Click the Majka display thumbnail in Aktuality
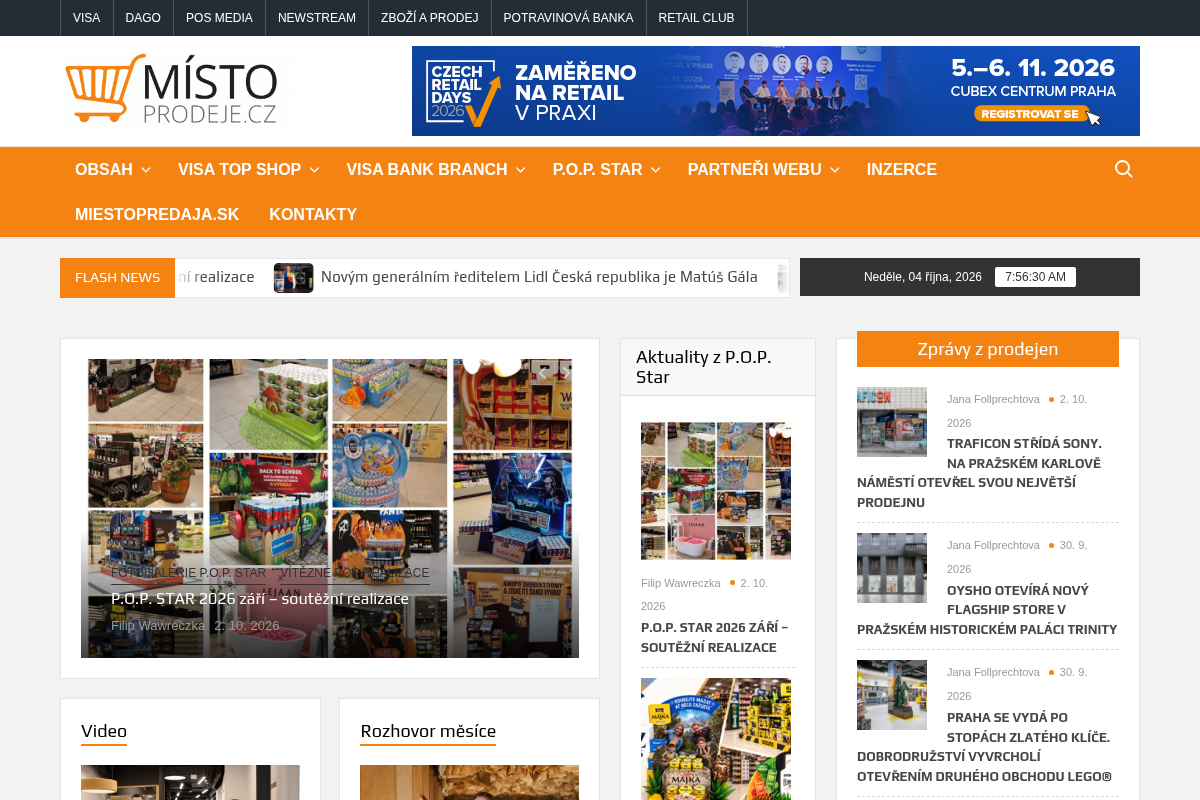The height and width of the screenshot is (800, 1200). click(x=716, y=739)
